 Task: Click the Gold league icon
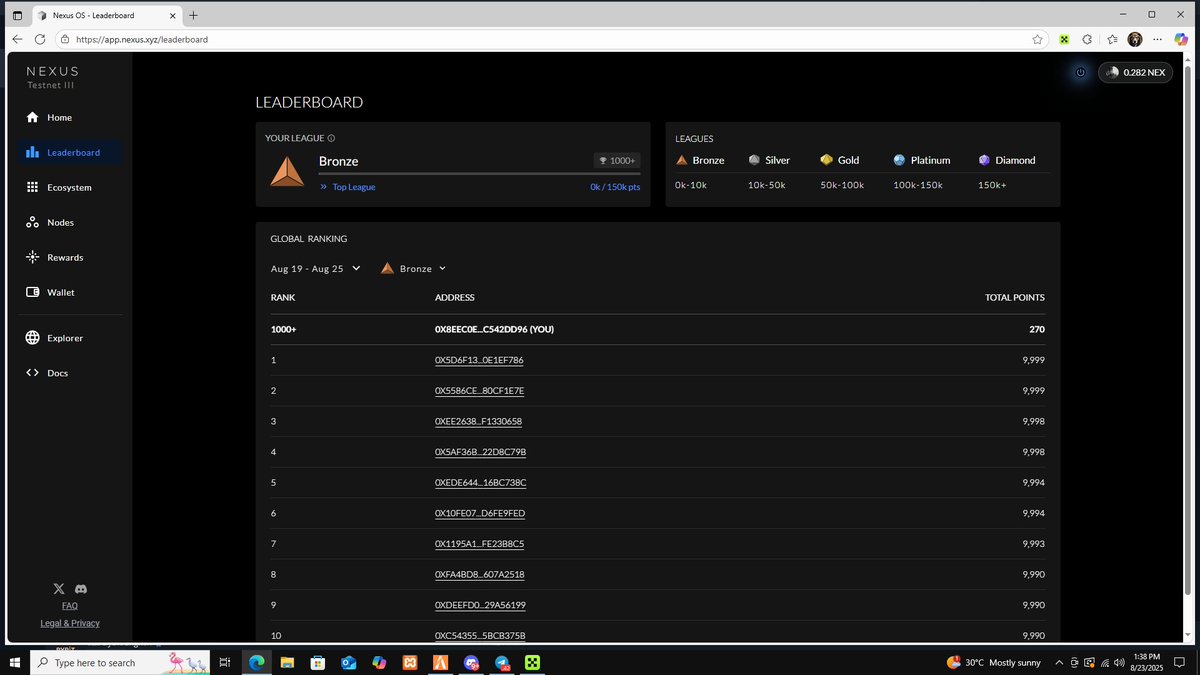826,160
